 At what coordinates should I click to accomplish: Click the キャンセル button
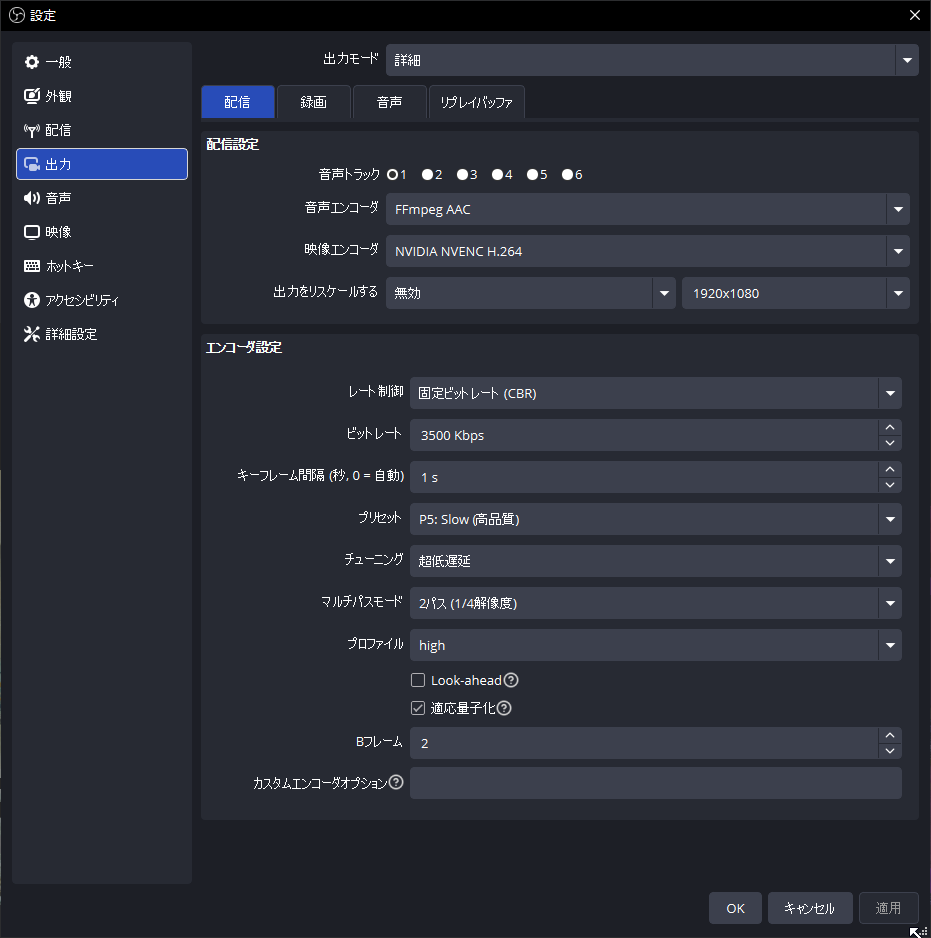click(x=810, y=908)
